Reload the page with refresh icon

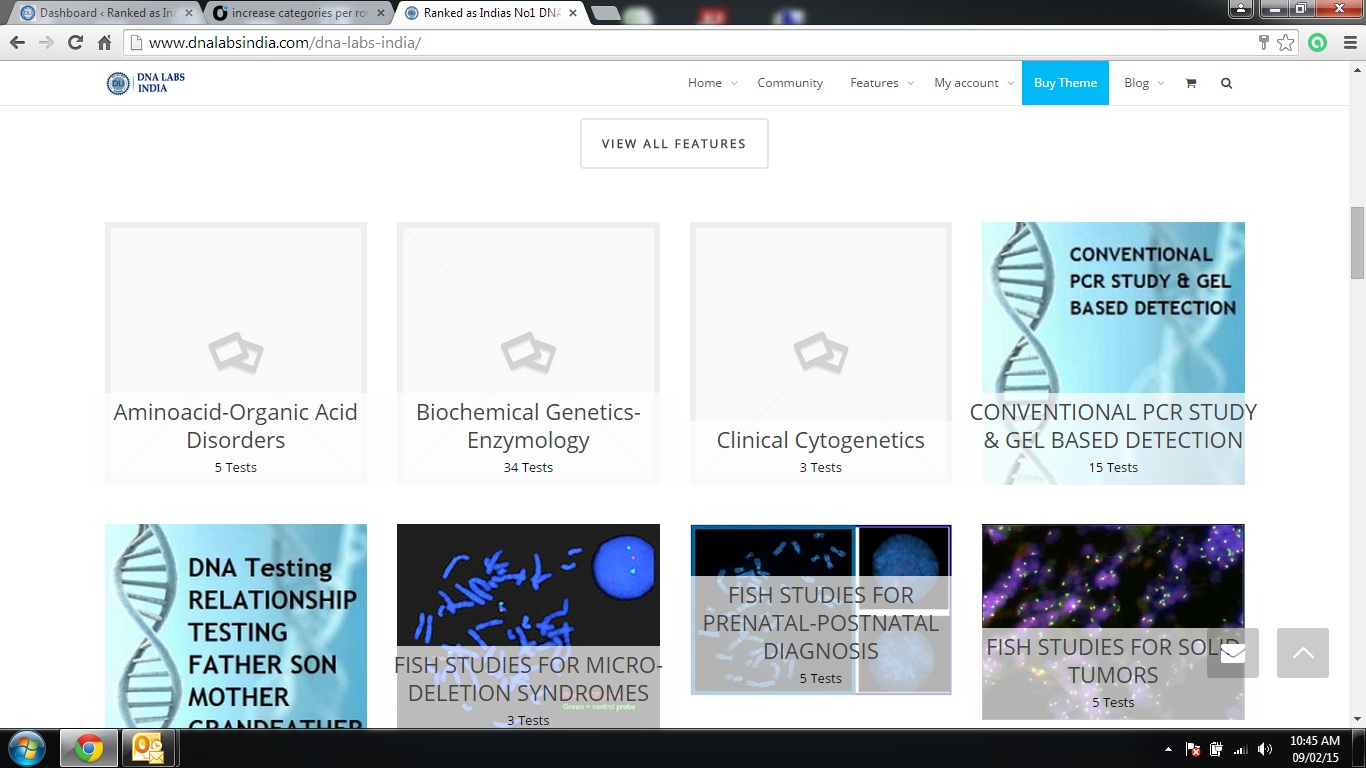(x=75, y=43)
